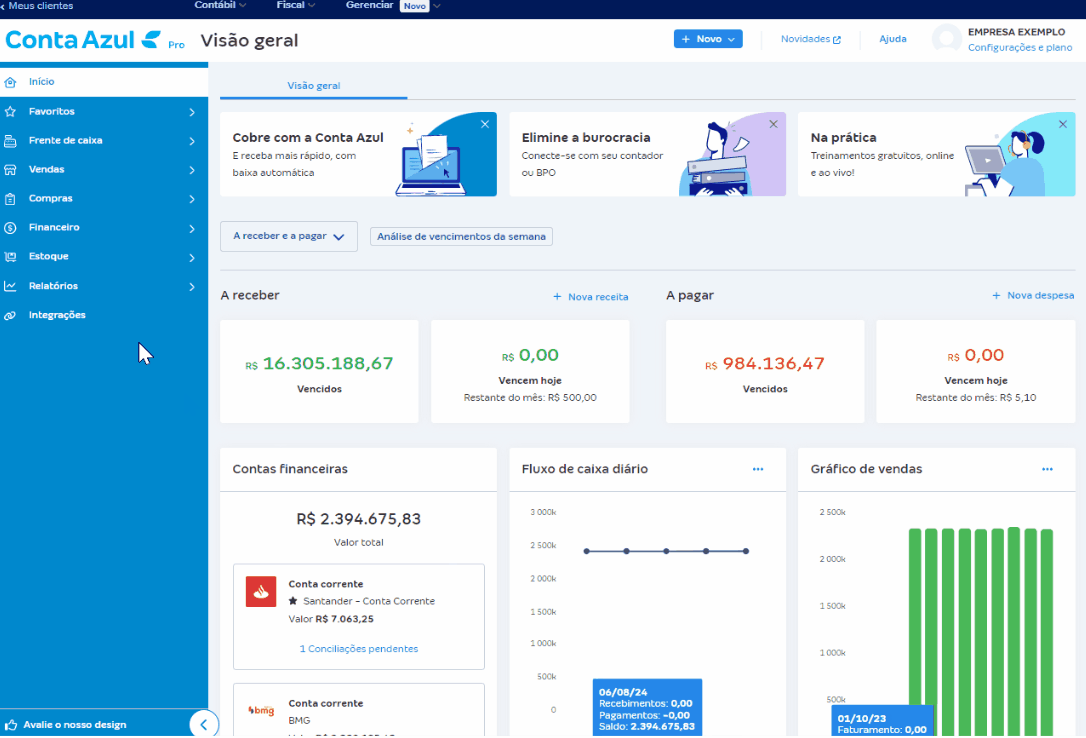Expand the Frente de caixa submenu chevron
This screenshot has width=1086, height=738.
pos(192,141)
